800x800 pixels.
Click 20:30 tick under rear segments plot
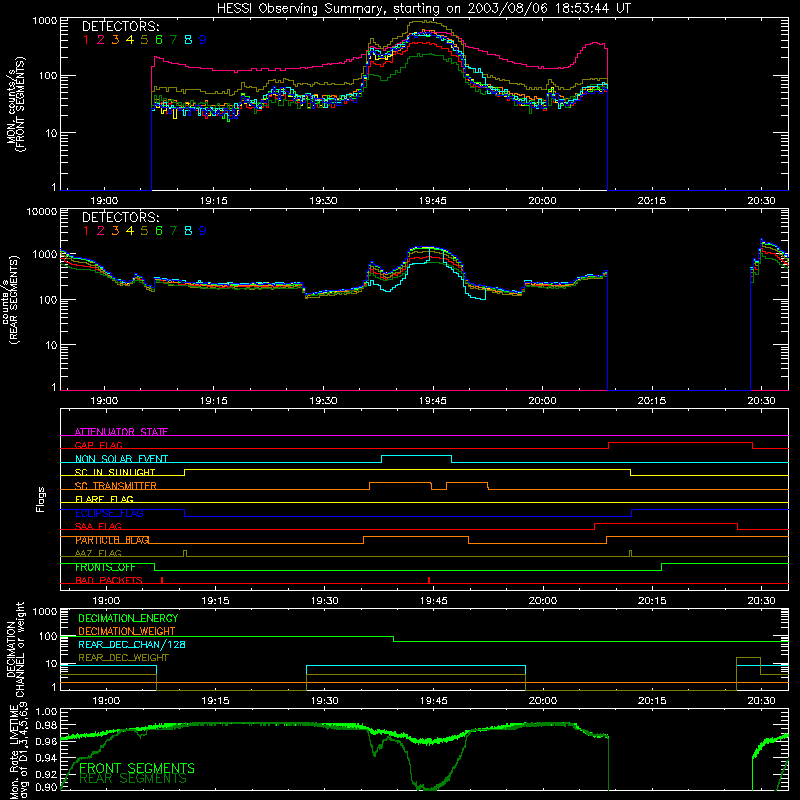761,401
